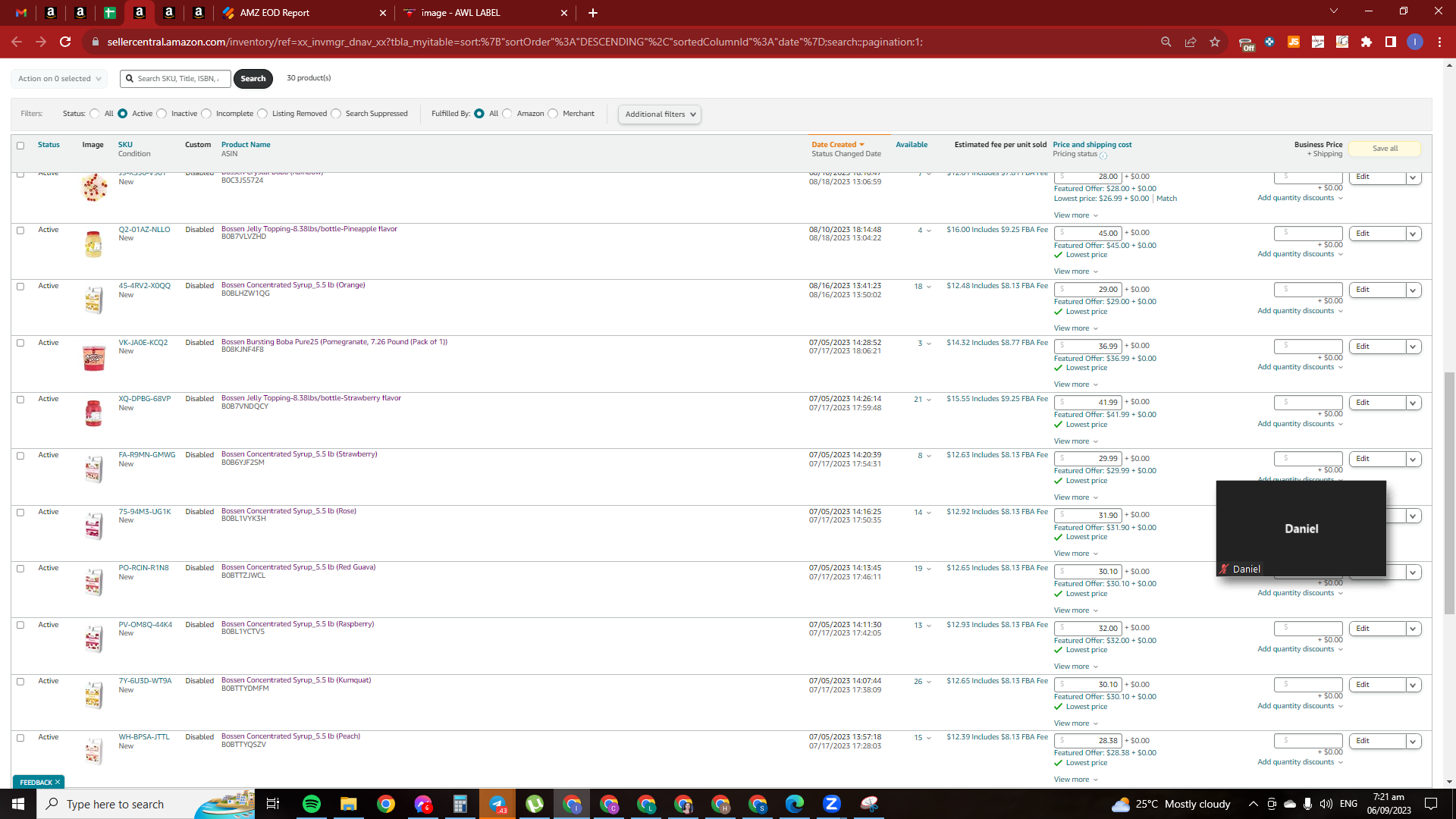Viewport: 1456px width, 819px height.
Task: Switch to the AMZ EOD Report tab
Action: 303,13
